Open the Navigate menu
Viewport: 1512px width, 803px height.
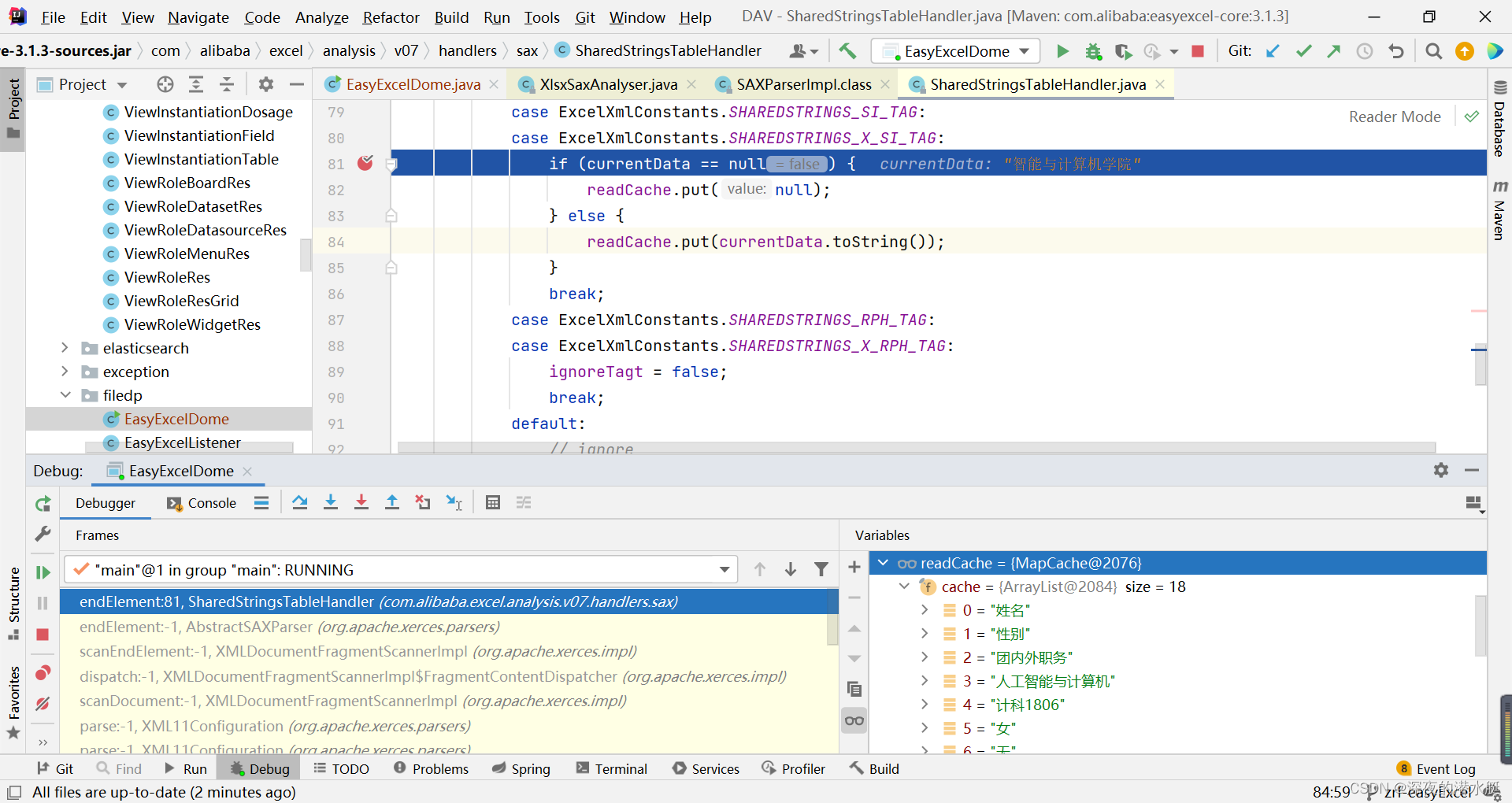click(198, 17)
